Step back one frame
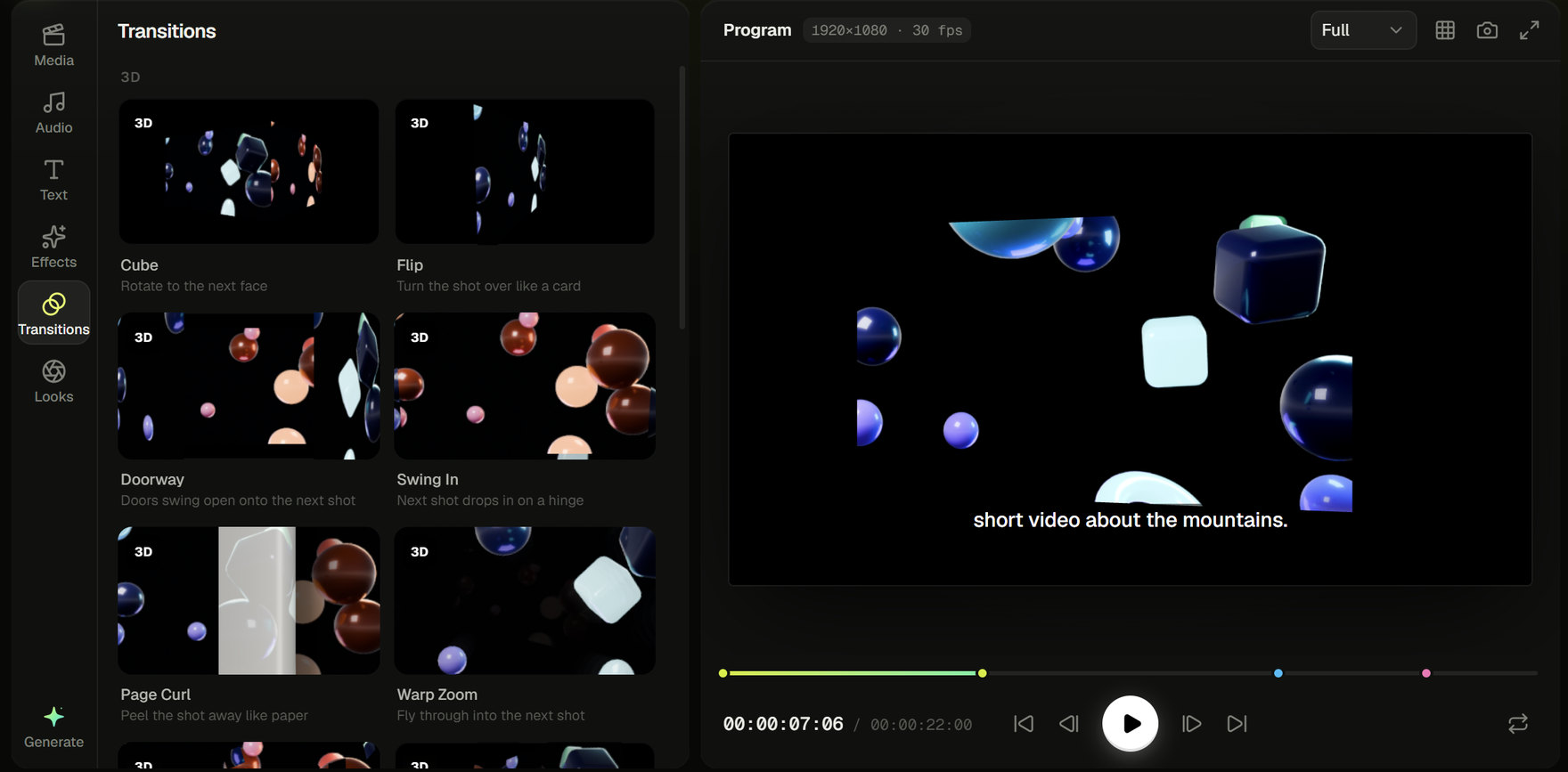 tap(1068, 724)
